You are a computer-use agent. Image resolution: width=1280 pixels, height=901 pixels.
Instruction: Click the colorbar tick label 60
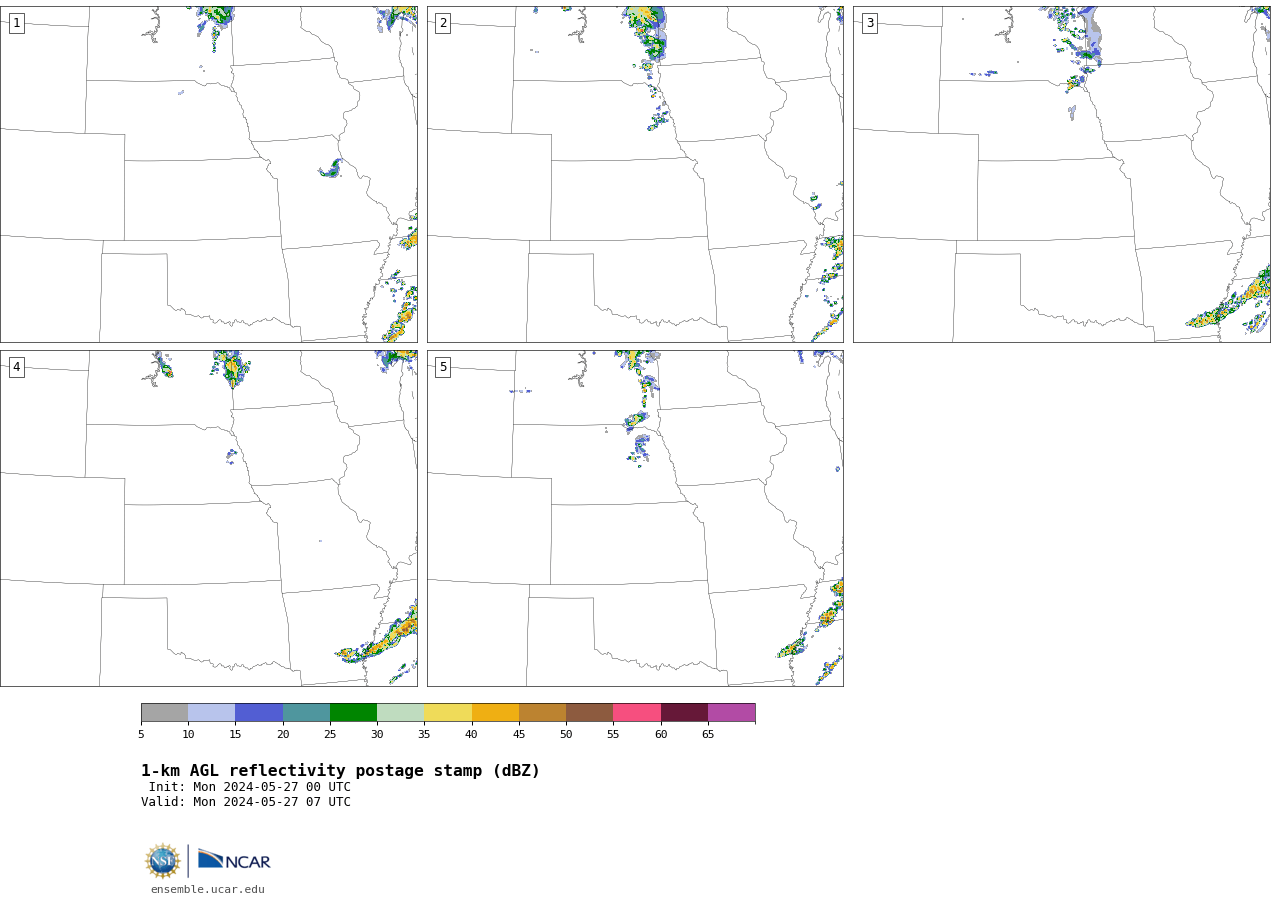(661, 735)
